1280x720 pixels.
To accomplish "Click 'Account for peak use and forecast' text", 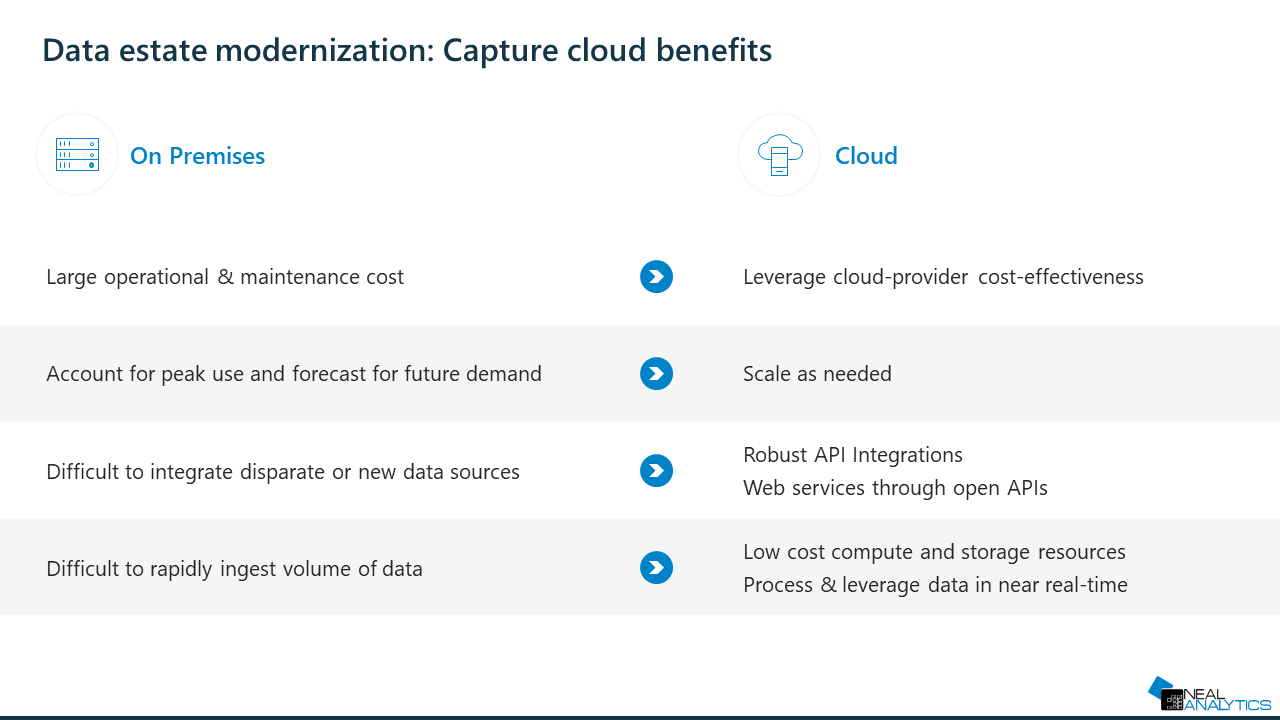I will pos(294,374).
